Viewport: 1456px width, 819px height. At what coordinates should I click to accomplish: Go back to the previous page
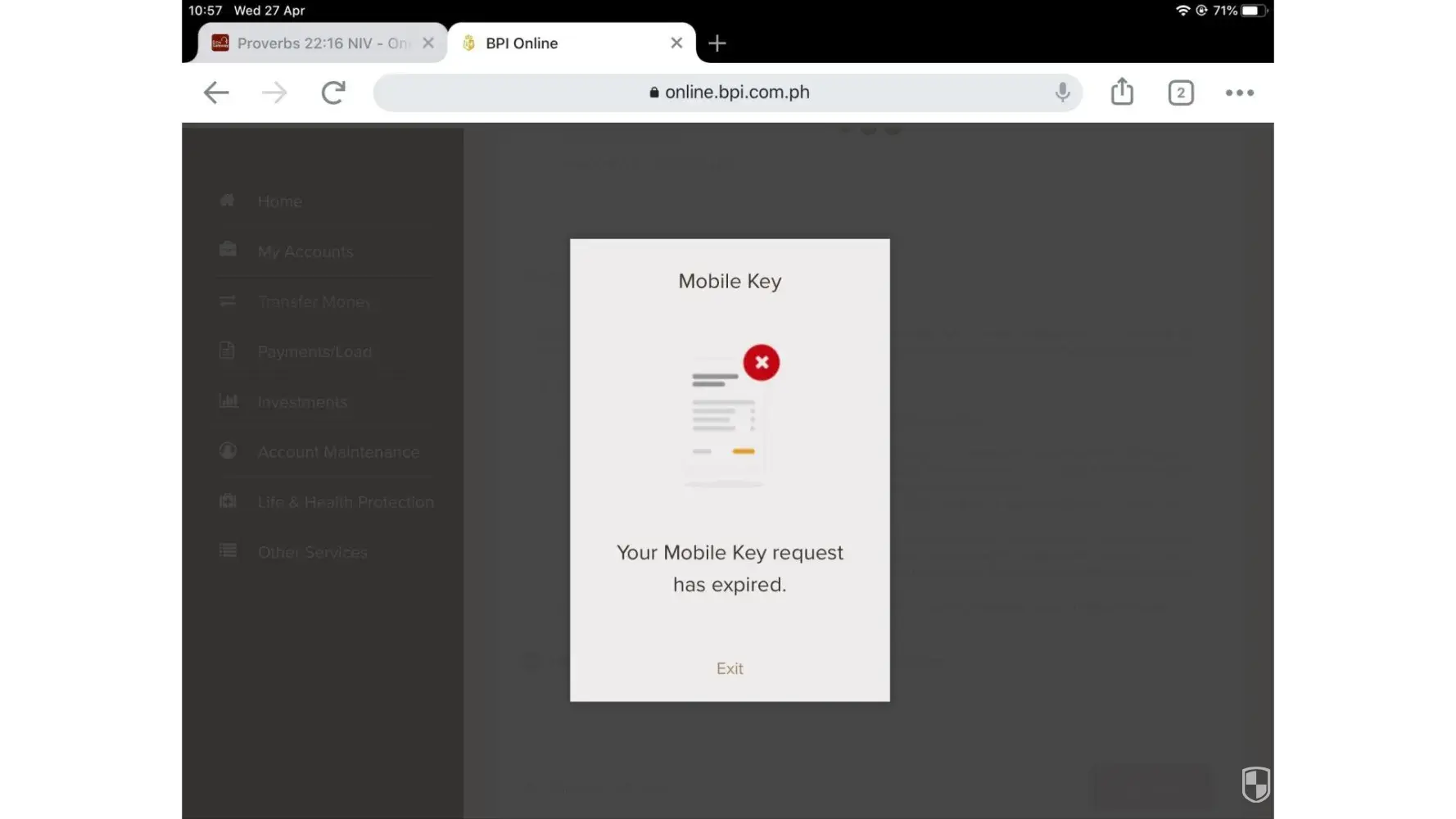click(216, 93)
